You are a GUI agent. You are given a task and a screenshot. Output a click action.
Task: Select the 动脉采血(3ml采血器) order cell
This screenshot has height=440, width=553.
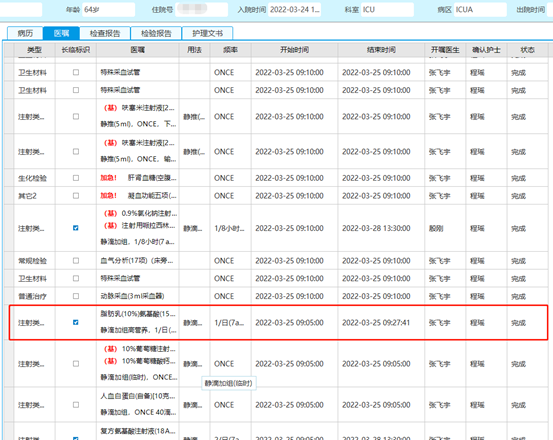[x=138, y=296]
